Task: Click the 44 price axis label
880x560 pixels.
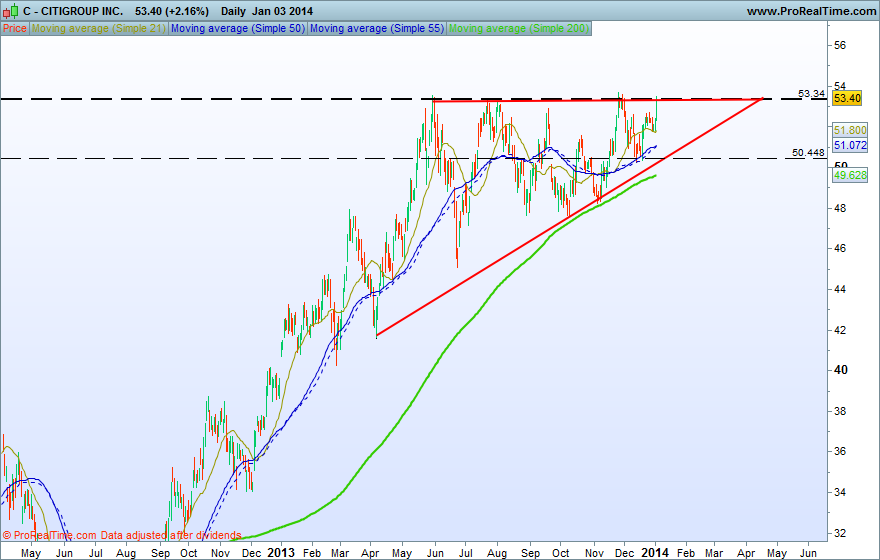Action: (x=840, y=290)
